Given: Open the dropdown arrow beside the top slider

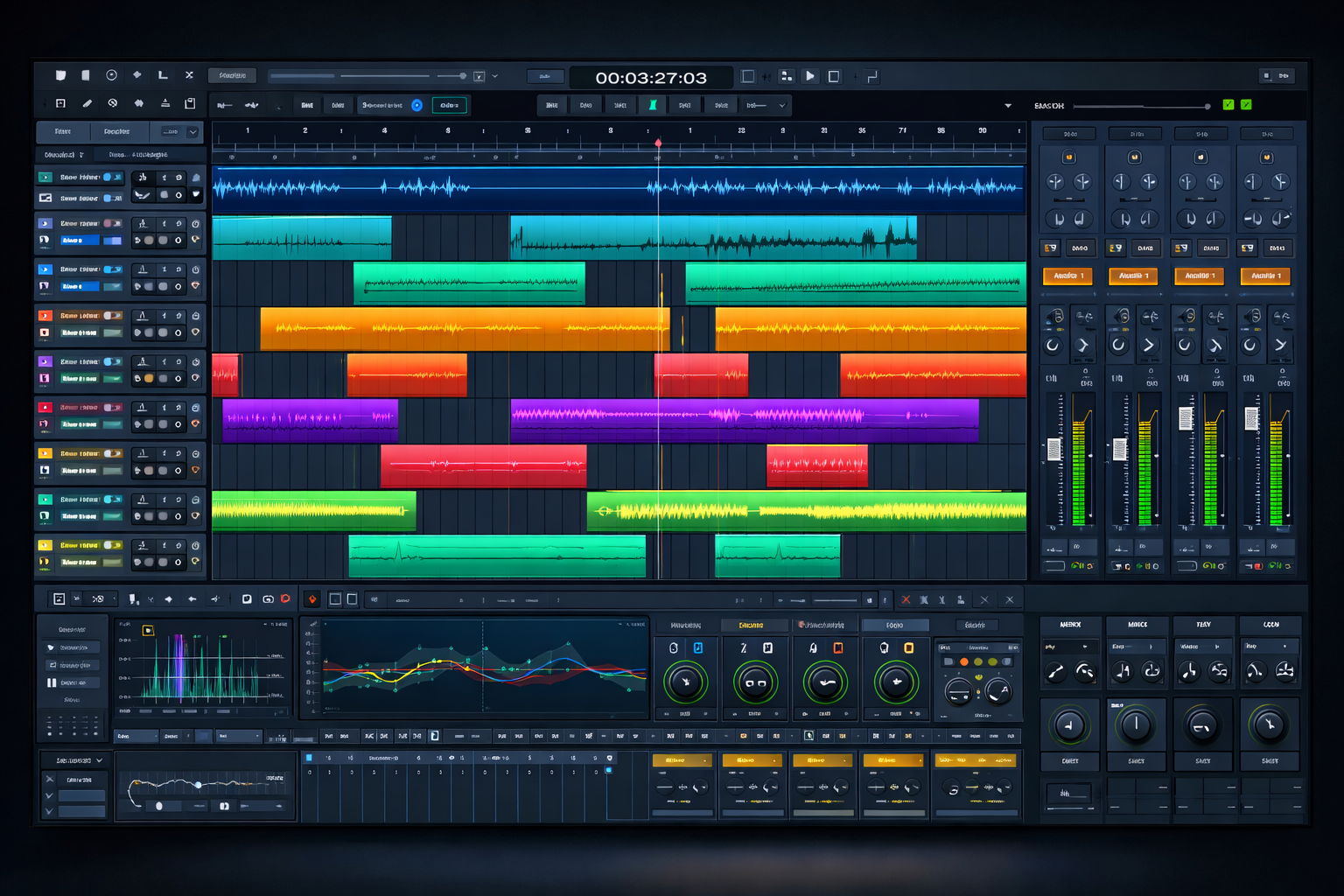Looking at the screenshot, I should [x=495, y=76].
